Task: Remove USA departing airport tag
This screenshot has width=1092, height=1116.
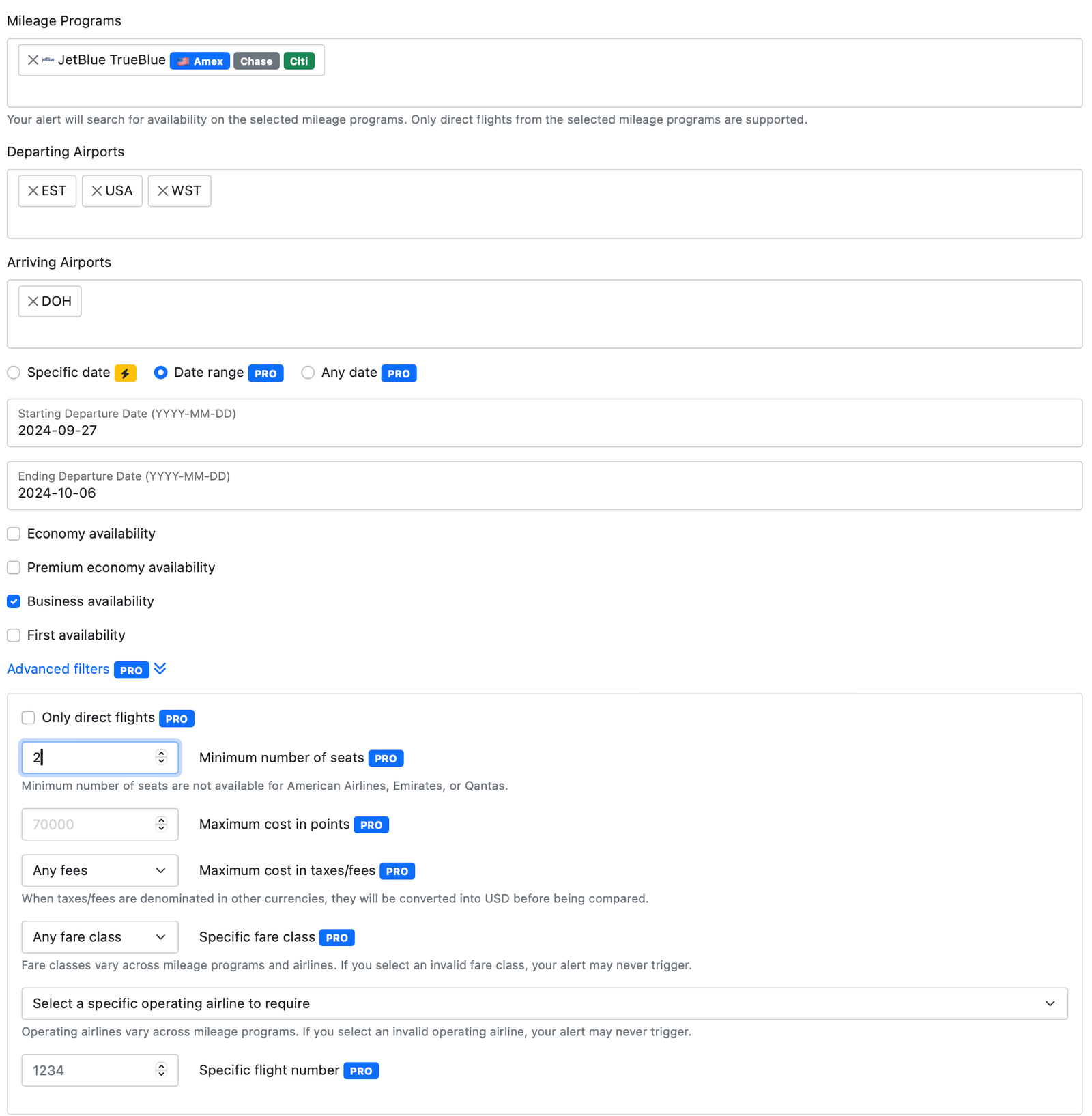Action: (x=97, y=191)
